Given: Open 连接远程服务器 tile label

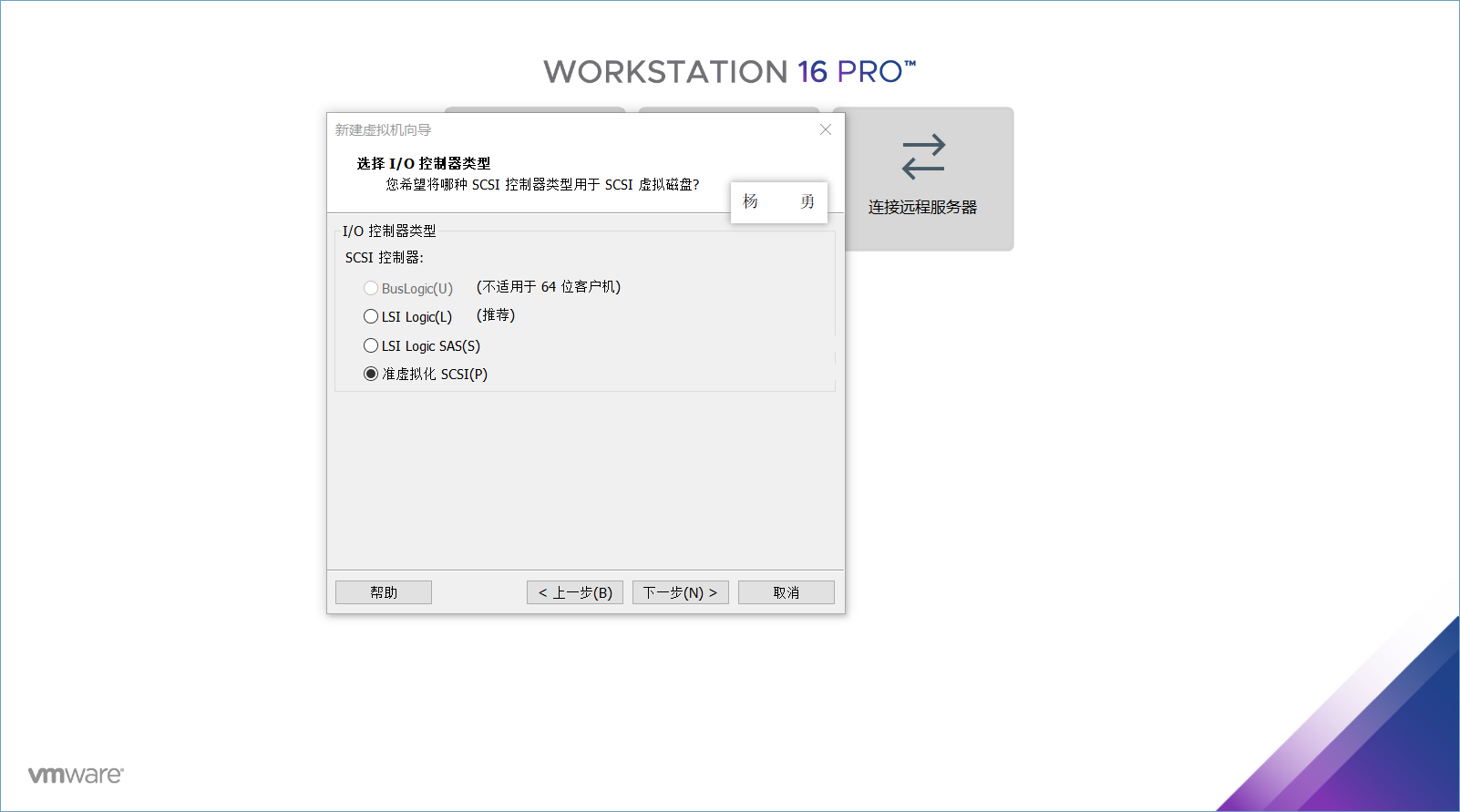Looking at the screenshot, I should (x=922, y=207).
